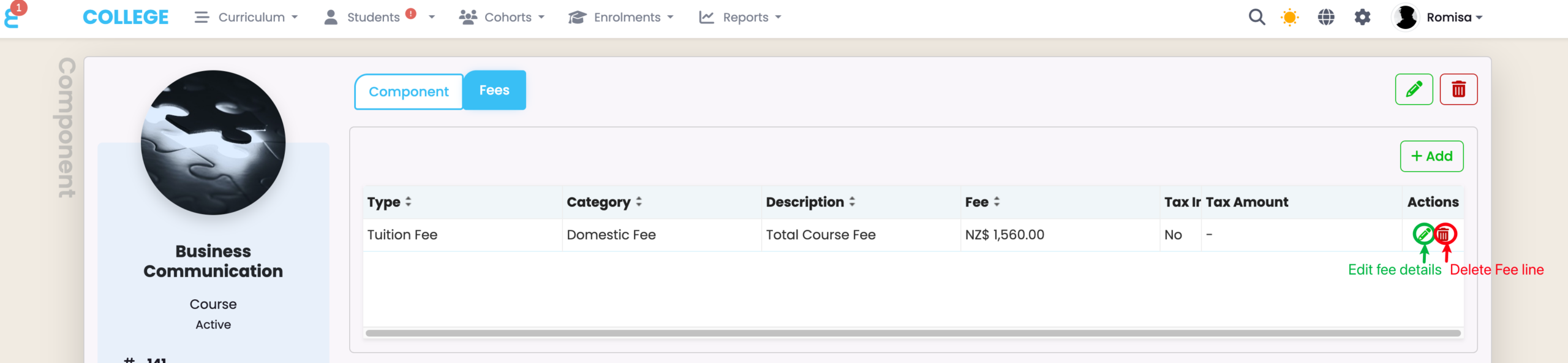1568x363 pixels.
Task: Open the Reports menu
Action: tap(741, 17)
